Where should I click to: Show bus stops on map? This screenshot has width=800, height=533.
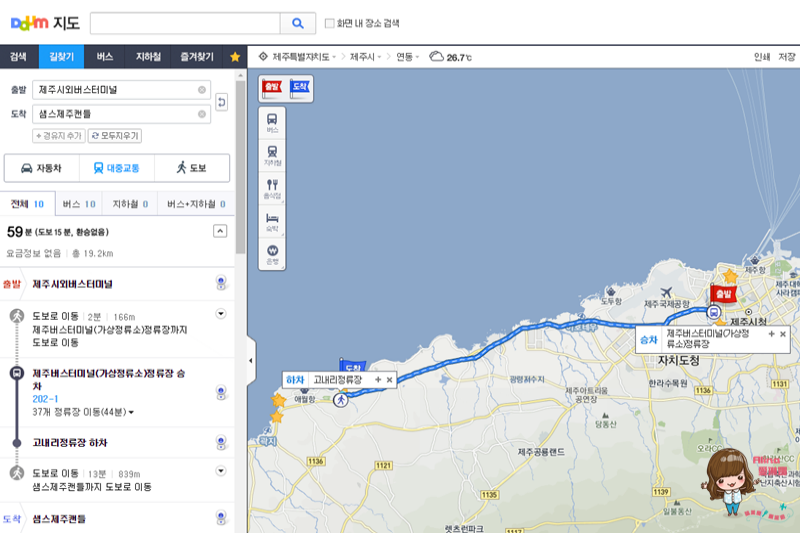point(272,123)
